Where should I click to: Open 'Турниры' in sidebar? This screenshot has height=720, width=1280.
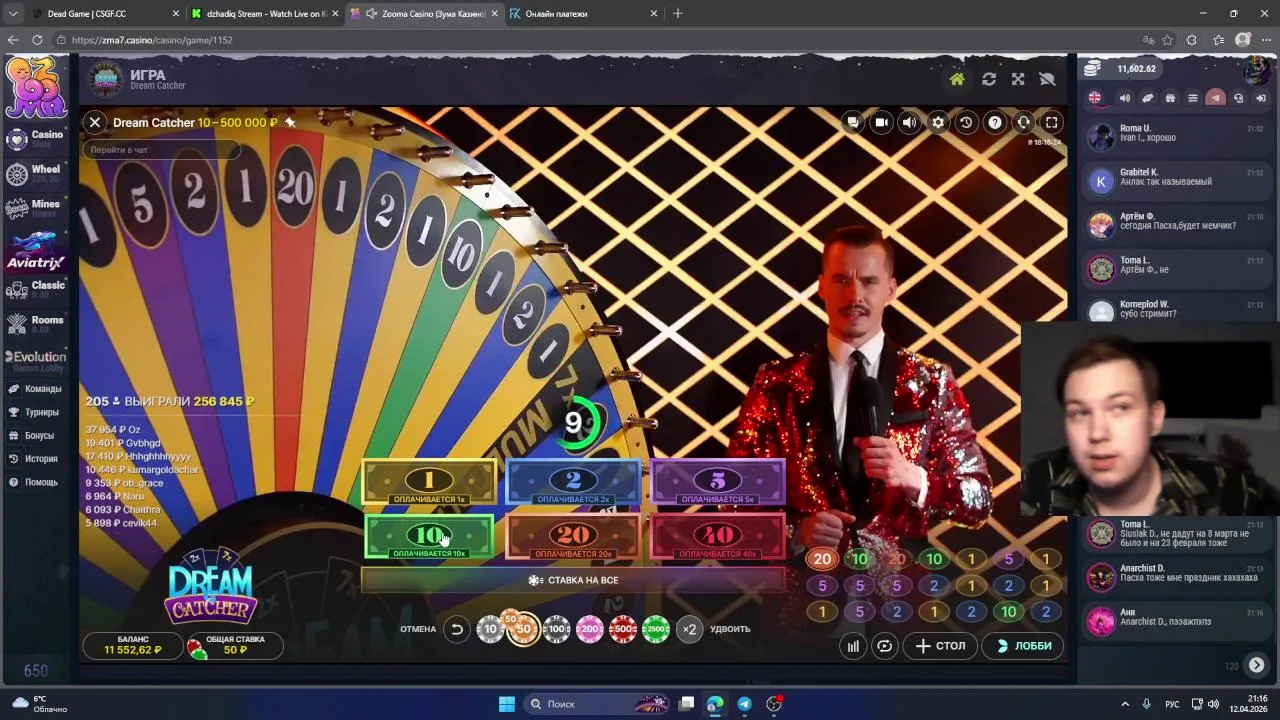[35, 412]
